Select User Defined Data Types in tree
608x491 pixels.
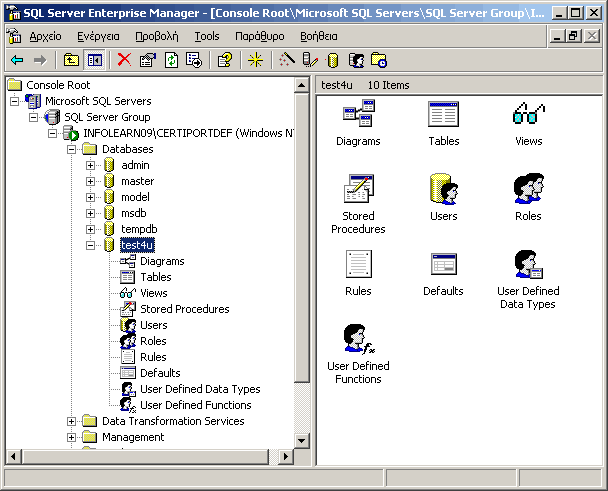tap(200, 389)
